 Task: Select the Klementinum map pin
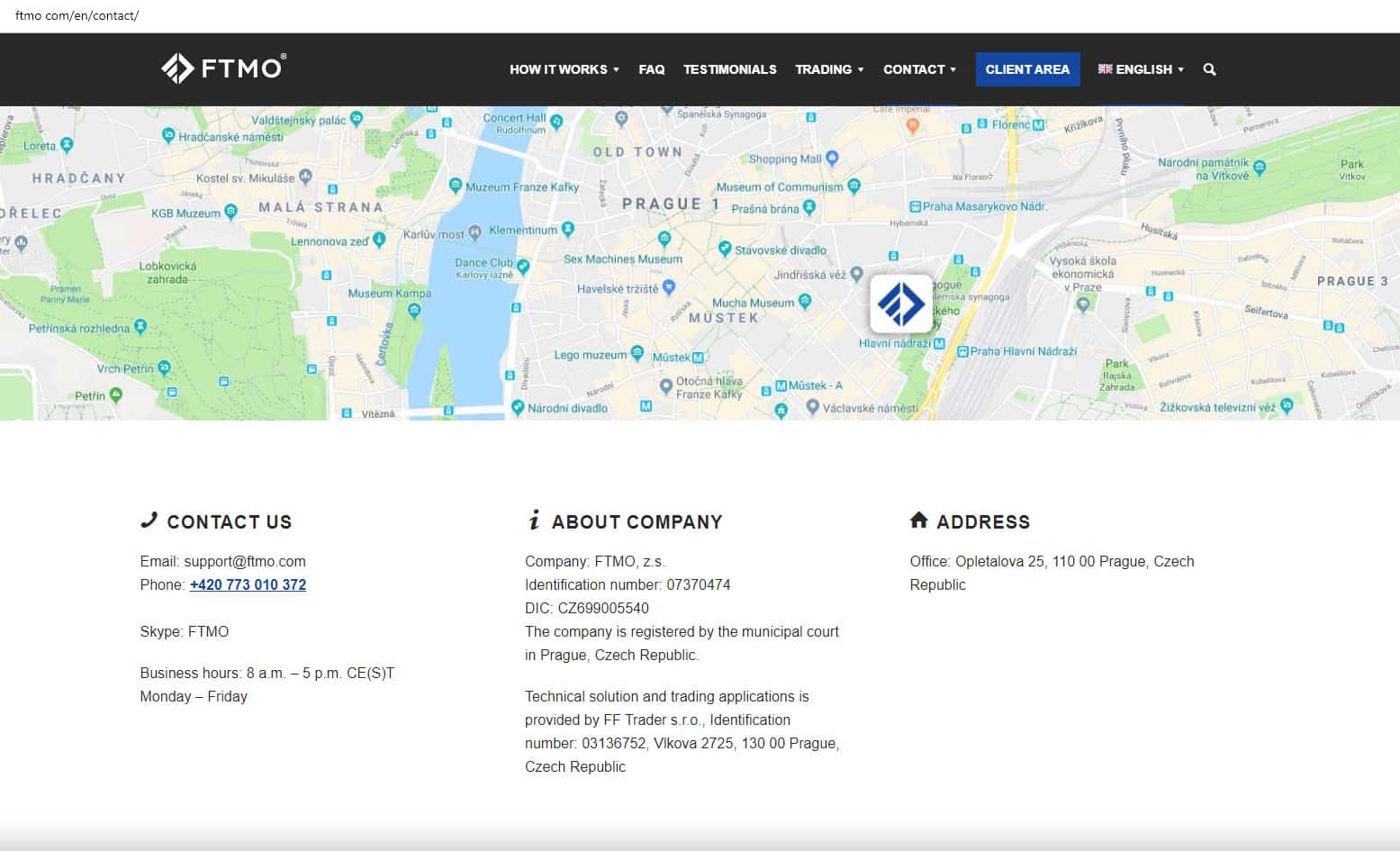click(x=568, y=230)
